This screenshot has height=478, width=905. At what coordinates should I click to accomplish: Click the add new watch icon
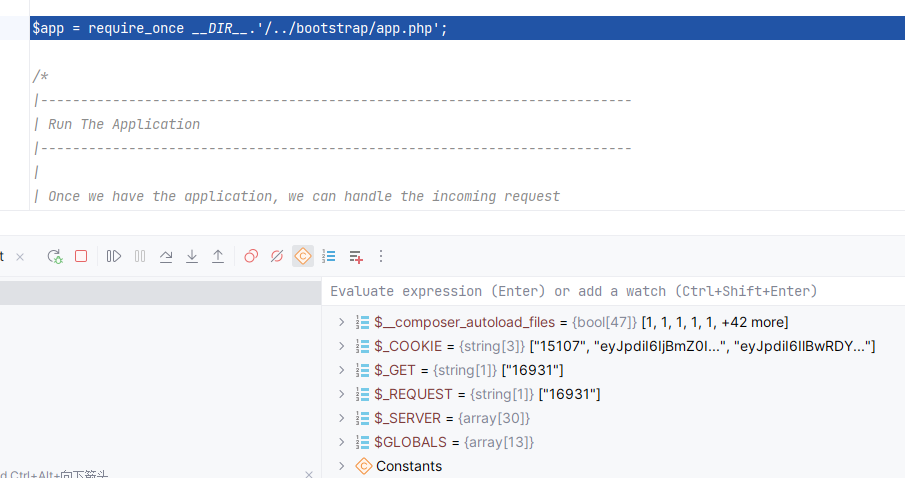click(355, 257)
